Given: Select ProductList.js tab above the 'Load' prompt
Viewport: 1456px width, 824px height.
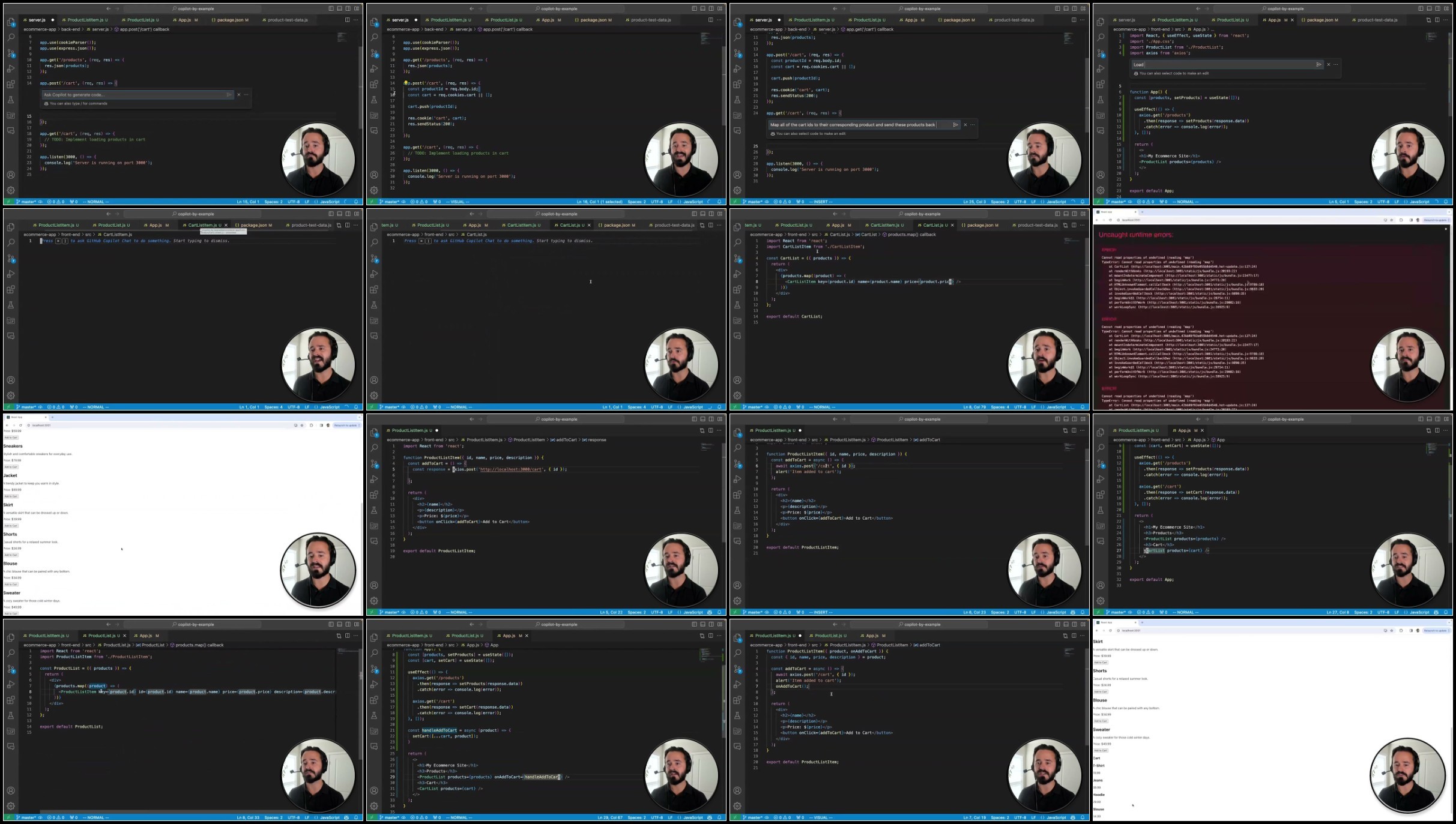Looking at the screenshot, I should pyautogui.click(x=1230, y=20).
